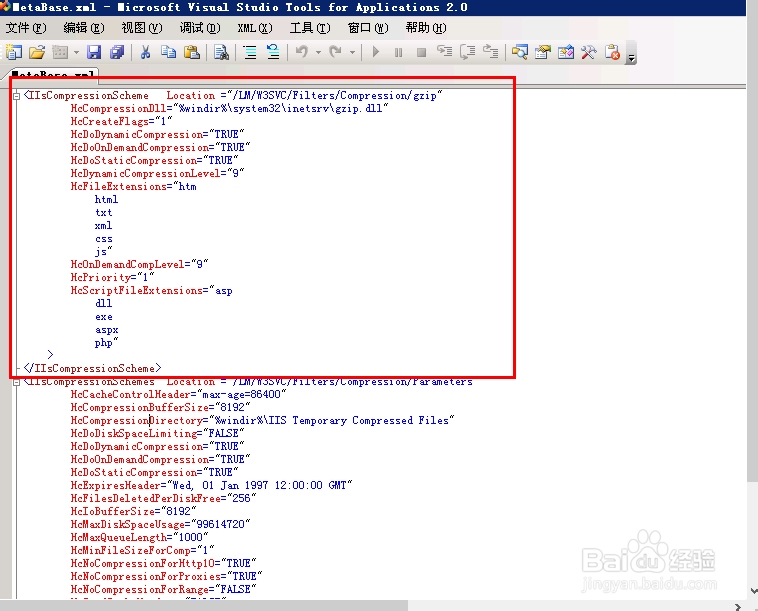Click the Paste clipboard icon
Image resolution: width=758 pixels, height=611 pixels.
click(x=192, y=52)
